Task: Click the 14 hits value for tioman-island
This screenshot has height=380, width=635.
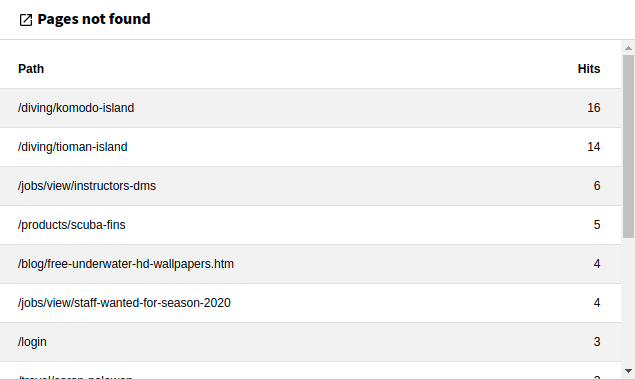Action: pyautogui.click(x=594, y=147)
